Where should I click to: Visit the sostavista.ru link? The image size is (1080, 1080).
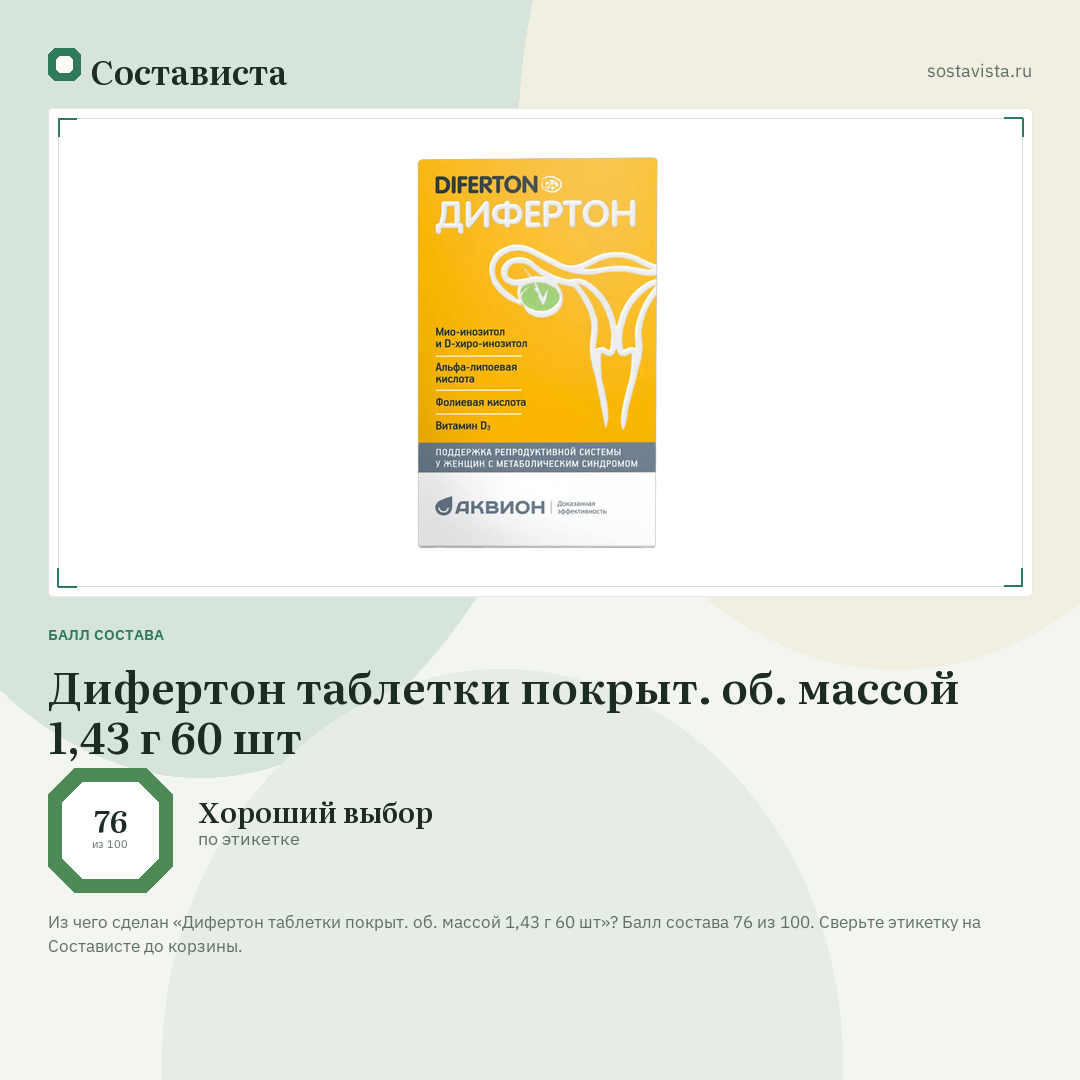979,71
